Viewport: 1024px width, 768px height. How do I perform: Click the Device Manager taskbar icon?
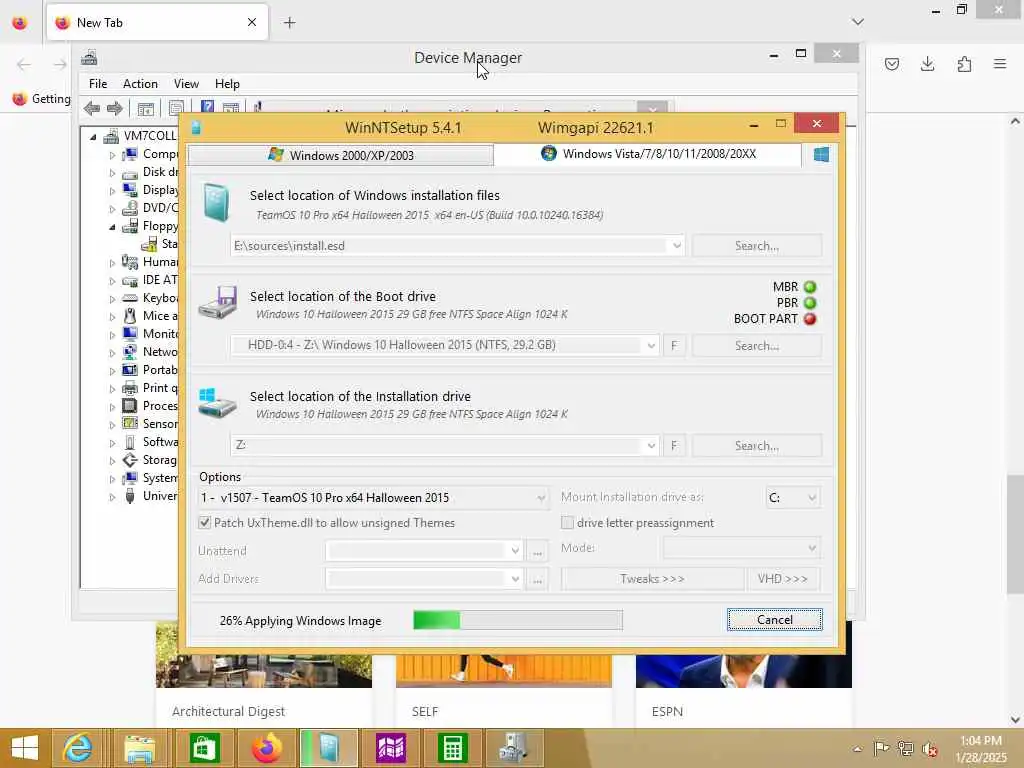(514, 748)
